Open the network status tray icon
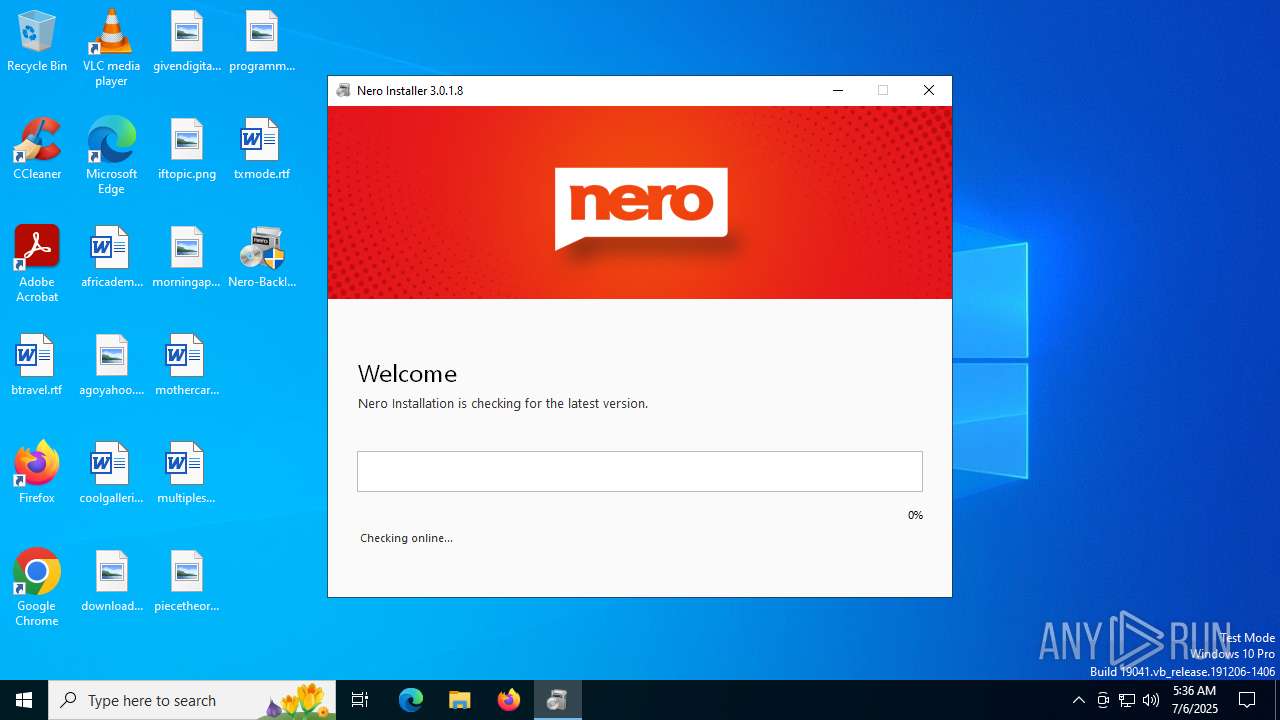Screen dimensions: 1280x720 (x=1127, y=700)
